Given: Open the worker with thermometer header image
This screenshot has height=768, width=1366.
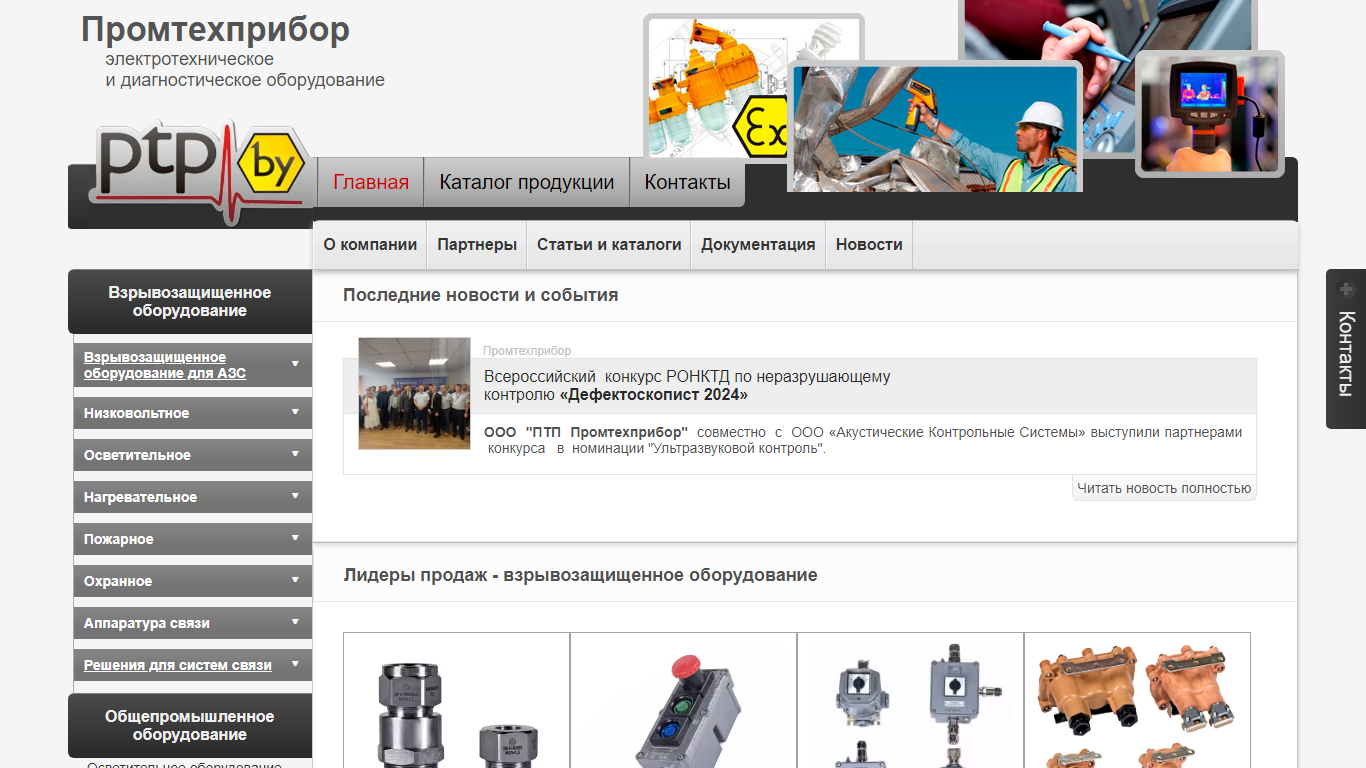Looking at the screenshot, I should click(x=935, y=128).
